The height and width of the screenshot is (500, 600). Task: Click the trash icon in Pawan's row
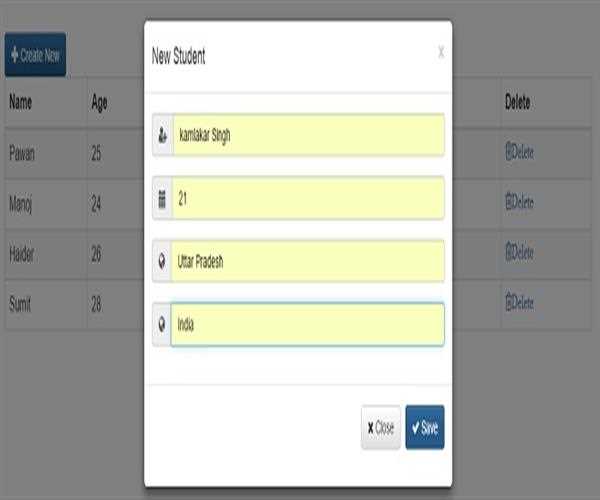point(509,153)
